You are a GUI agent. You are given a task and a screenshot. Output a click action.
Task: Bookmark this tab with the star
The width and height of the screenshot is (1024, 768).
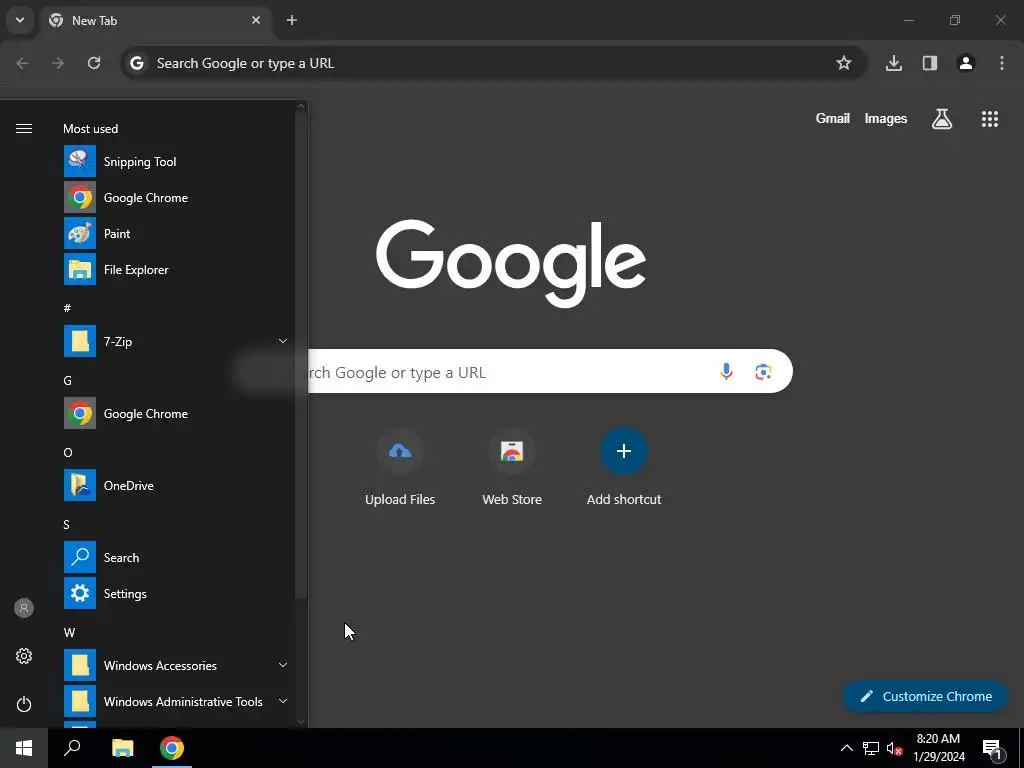(844, 63)
